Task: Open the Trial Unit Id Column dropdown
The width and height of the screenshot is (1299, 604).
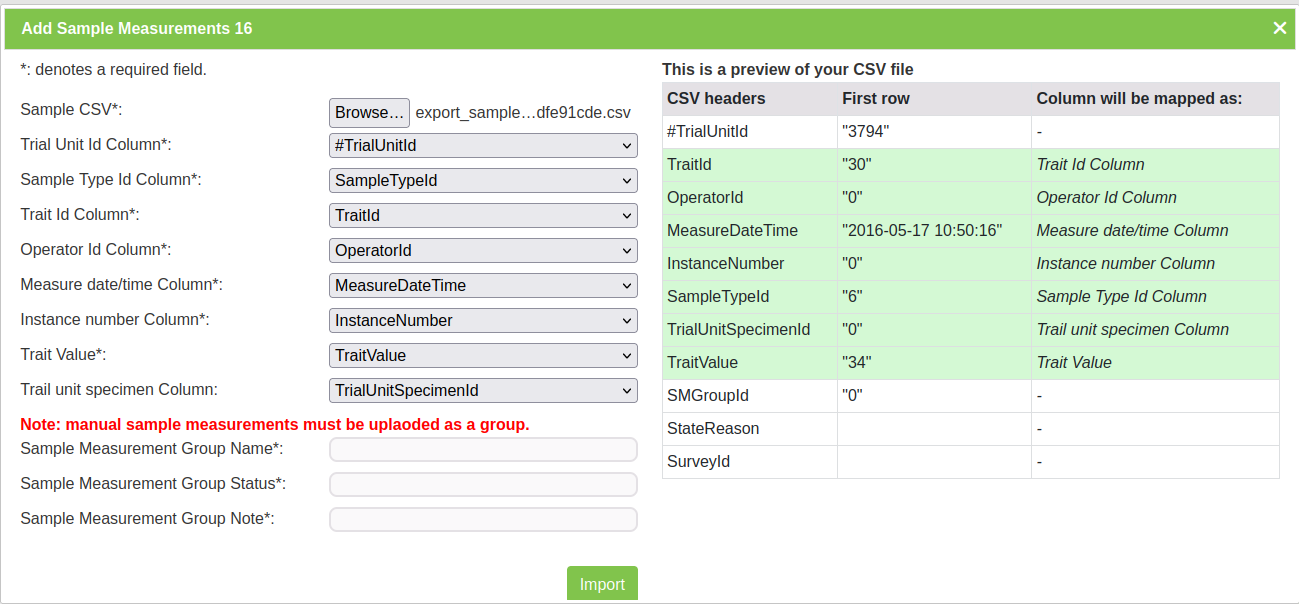Action: click(483, 146)
